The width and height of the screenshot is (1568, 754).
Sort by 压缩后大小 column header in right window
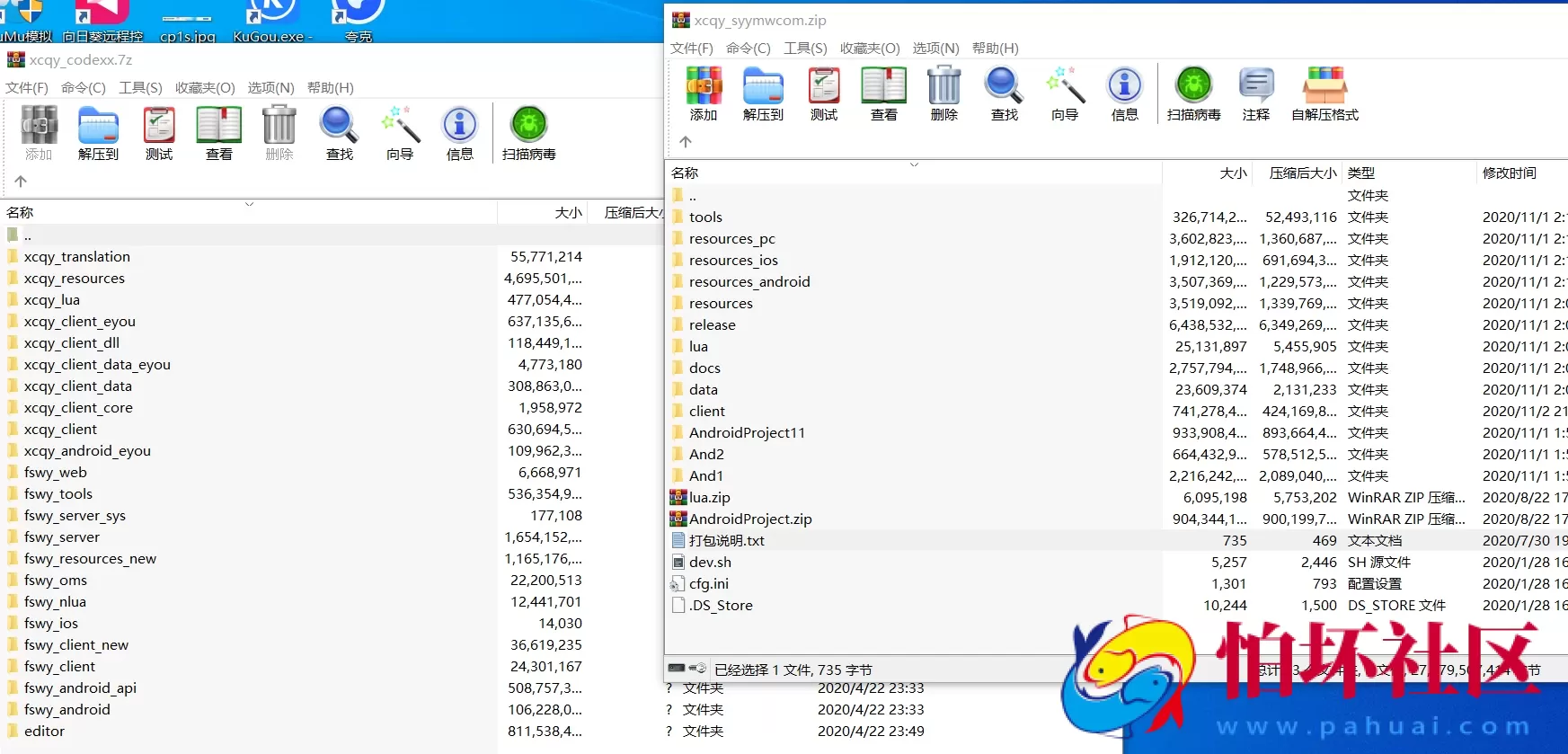point(1302,173)
